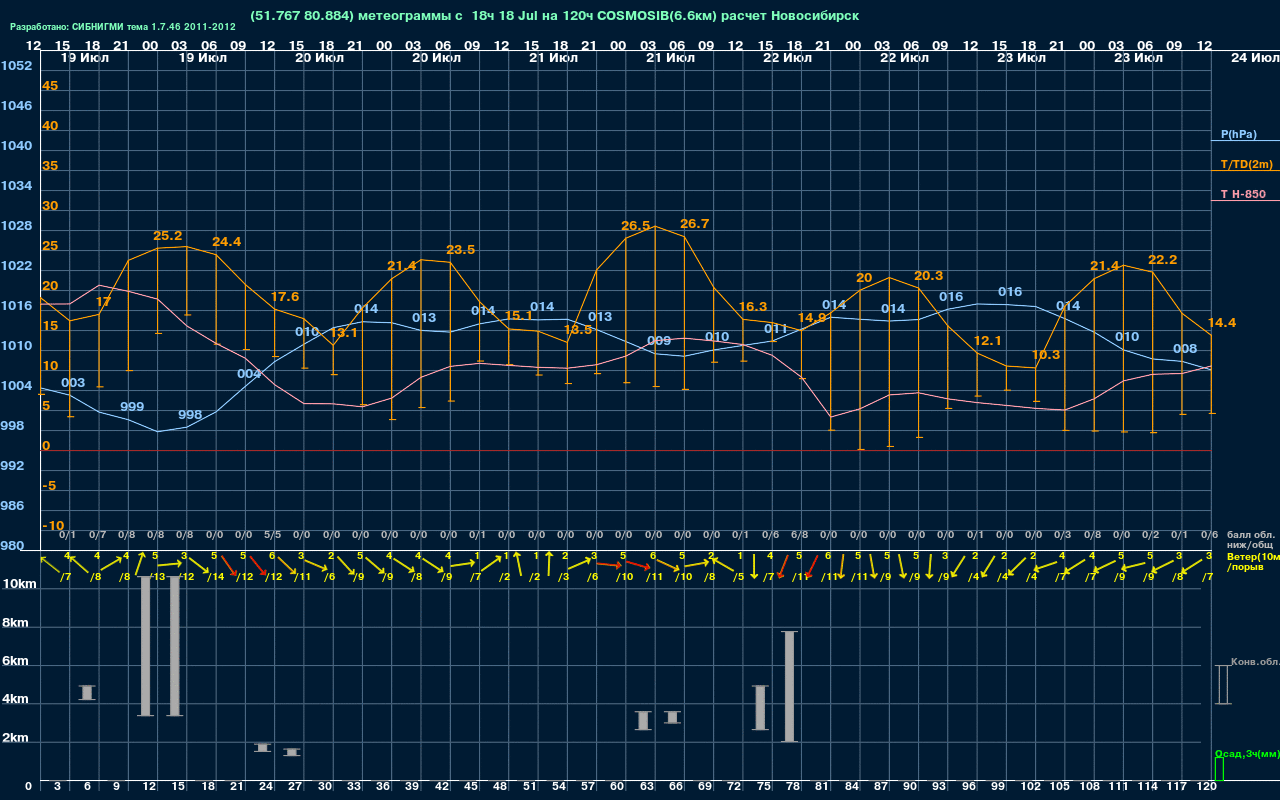
Task: Click the 26.7 temperature peak label
Action: [x=695, y=224]
